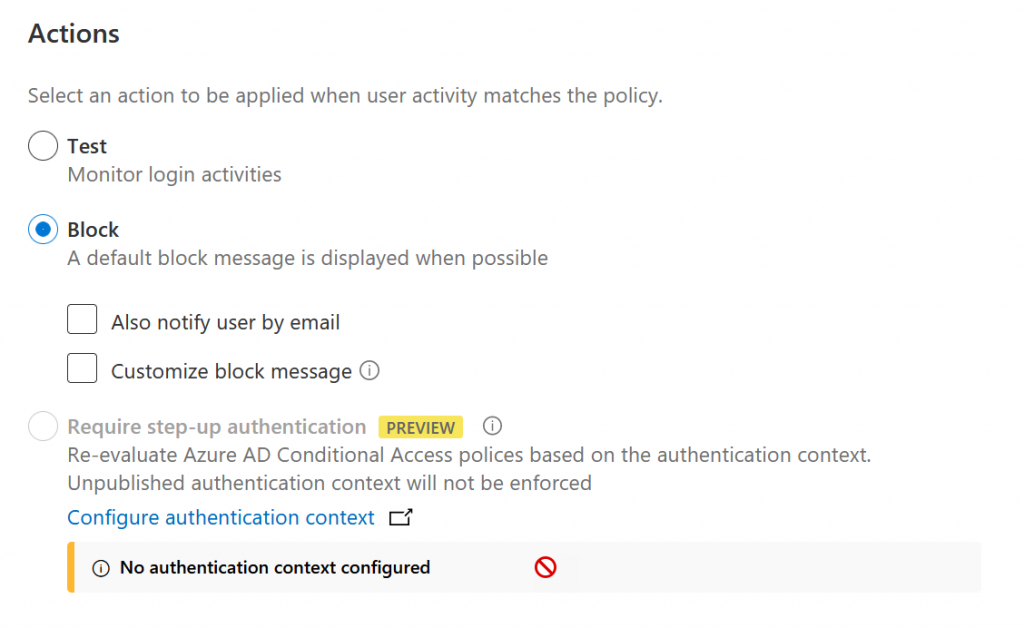Click the yellow PREVIEW badge
This screenshot has width=1024, height=628.
[421, 428]
